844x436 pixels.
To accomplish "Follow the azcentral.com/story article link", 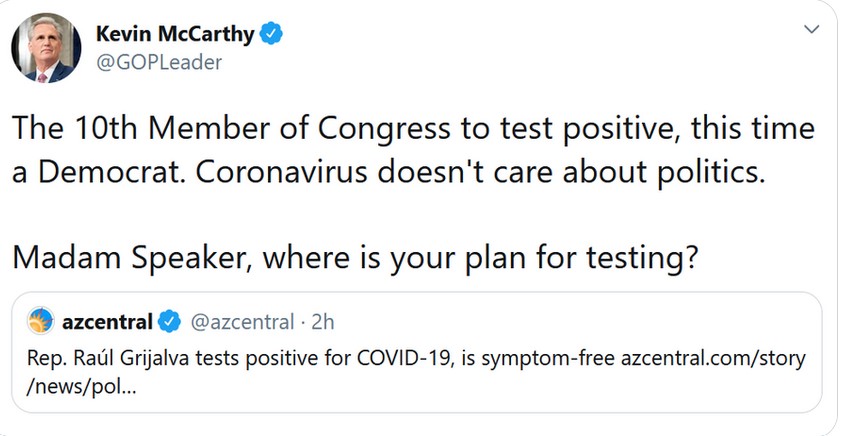I will click(x=713, y=358).
